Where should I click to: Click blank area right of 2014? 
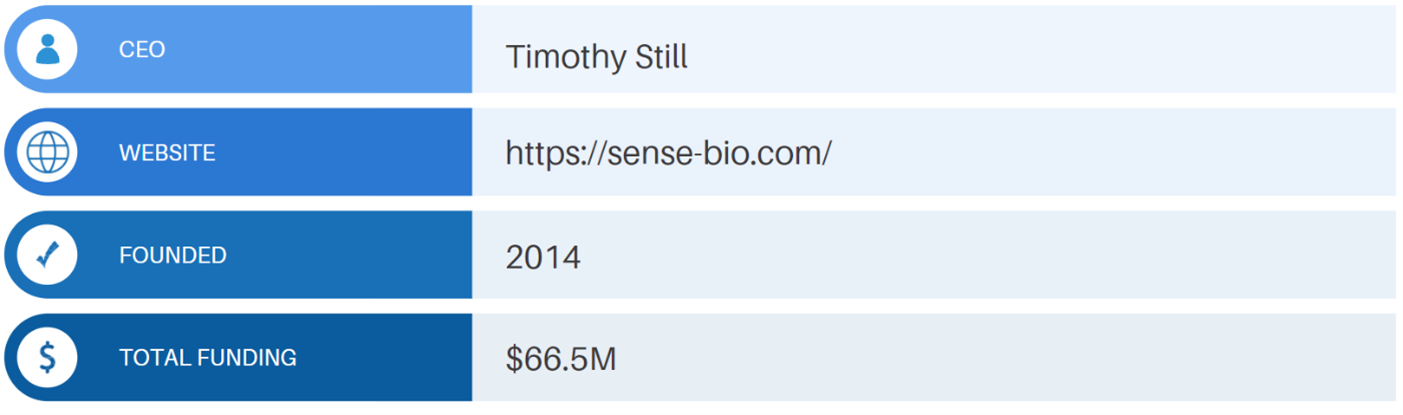click(950, 255)
